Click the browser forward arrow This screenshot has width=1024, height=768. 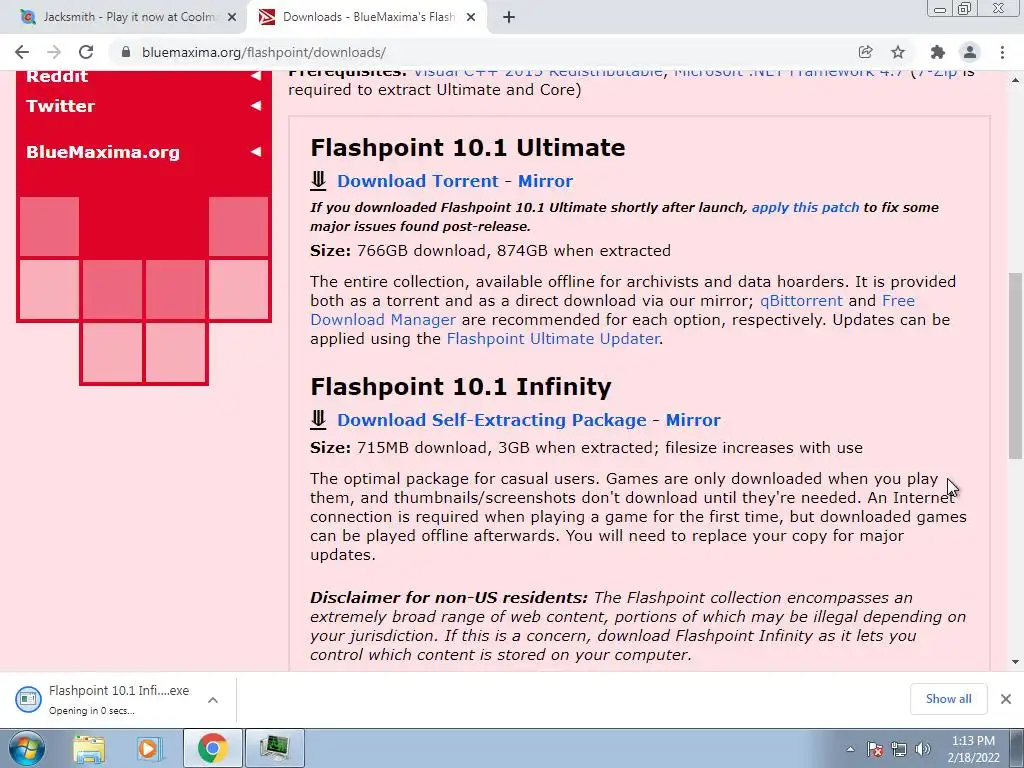(54, 52)
